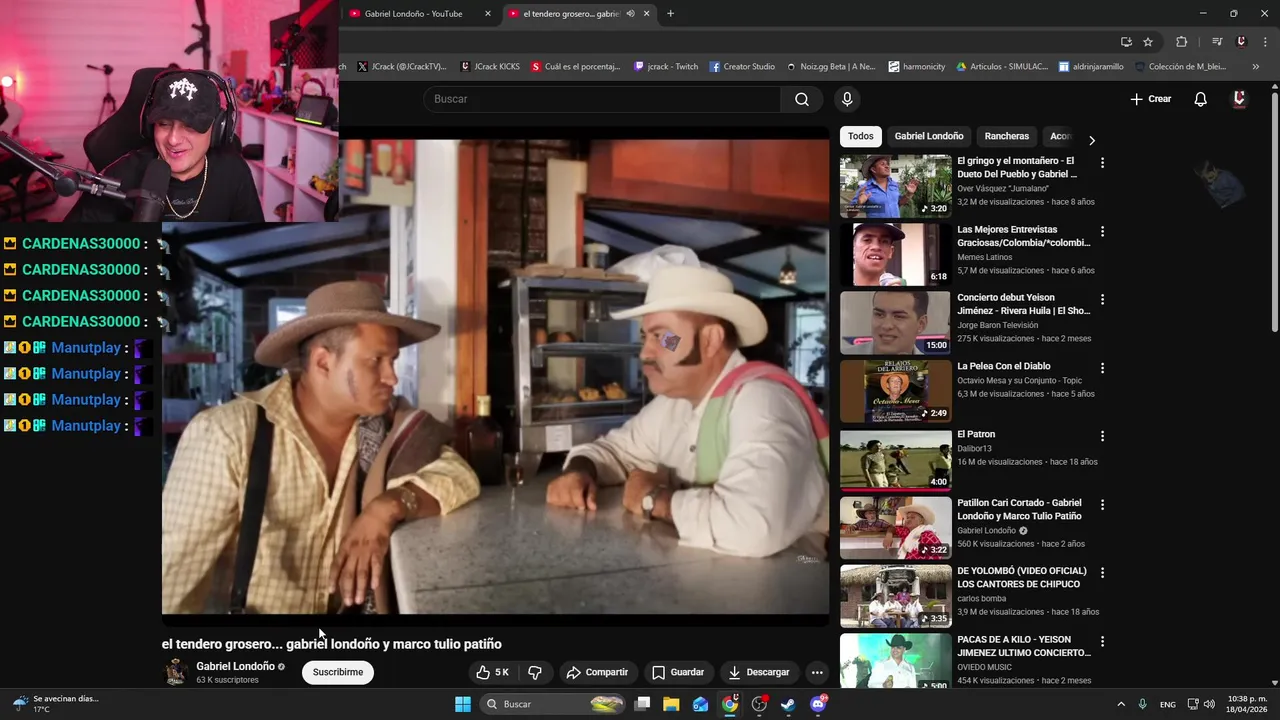Open Discord from the taskbar

818,704
